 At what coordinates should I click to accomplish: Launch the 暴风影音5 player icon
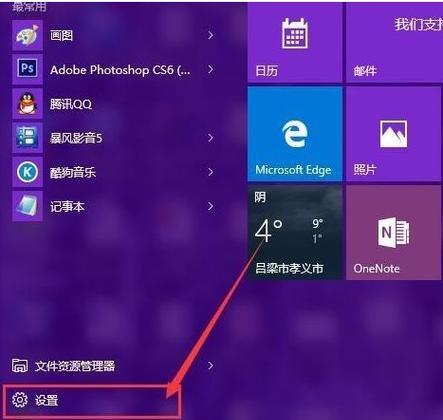(27, 138)
